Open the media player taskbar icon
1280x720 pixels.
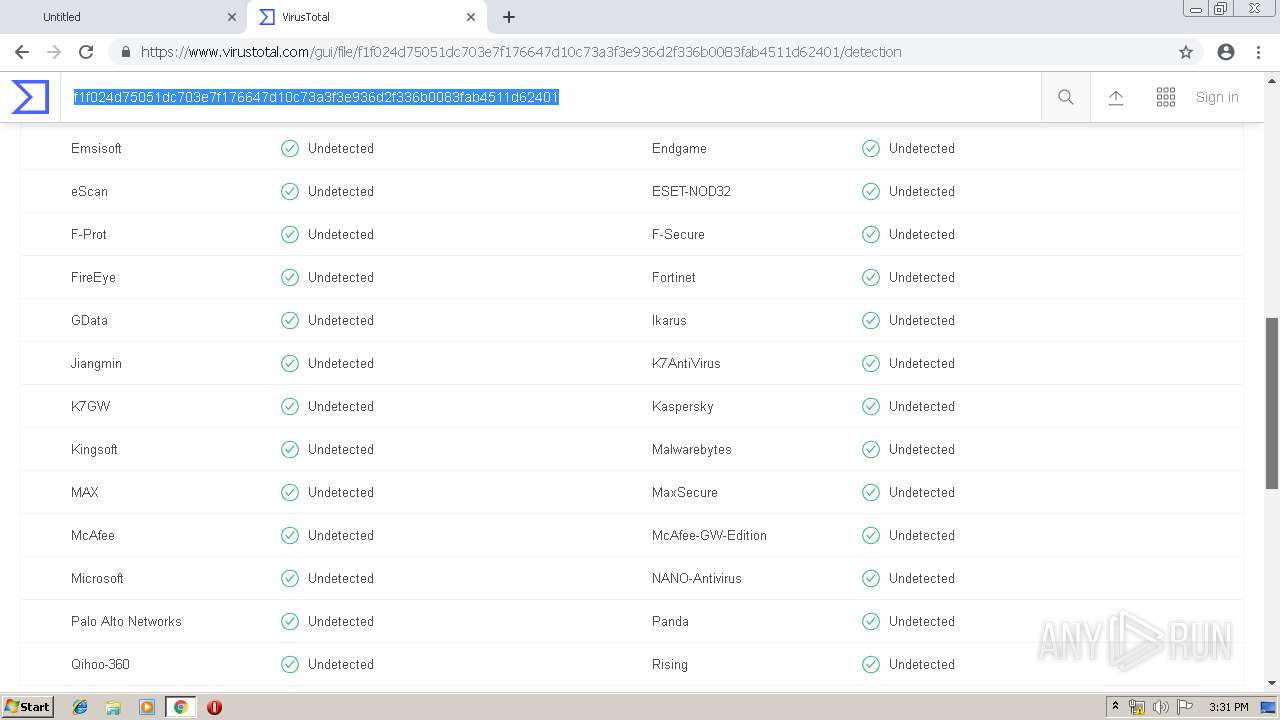[147, 707]
